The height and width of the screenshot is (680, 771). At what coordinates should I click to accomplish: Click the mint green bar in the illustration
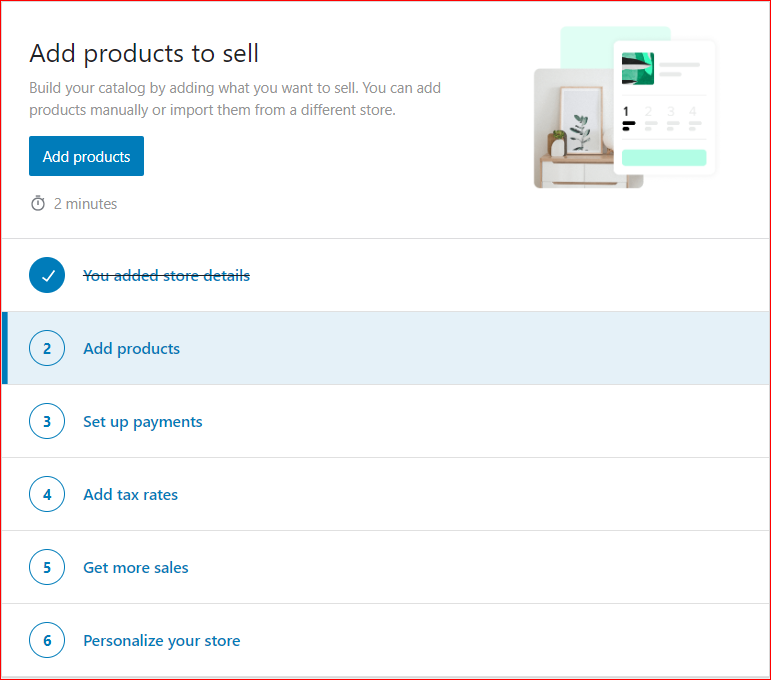coord(664,158)
